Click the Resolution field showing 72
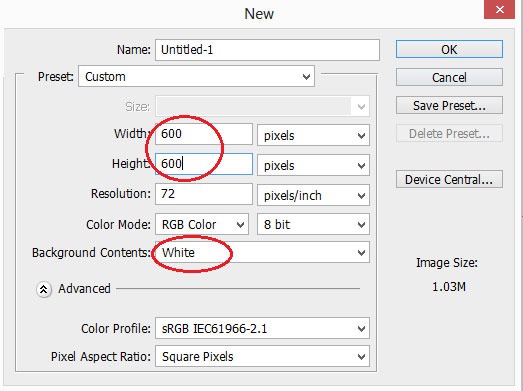 [x=204, y=194]
